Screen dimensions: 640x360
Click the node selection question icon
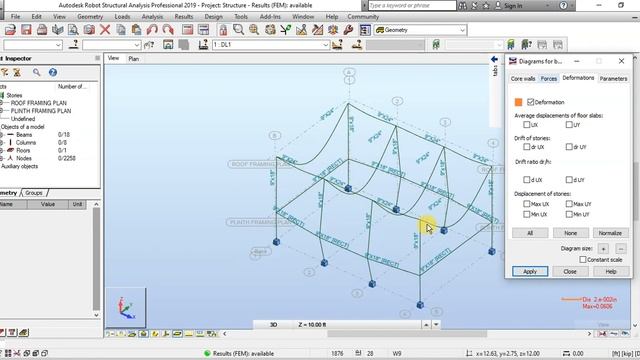click(x=73, y=44)
